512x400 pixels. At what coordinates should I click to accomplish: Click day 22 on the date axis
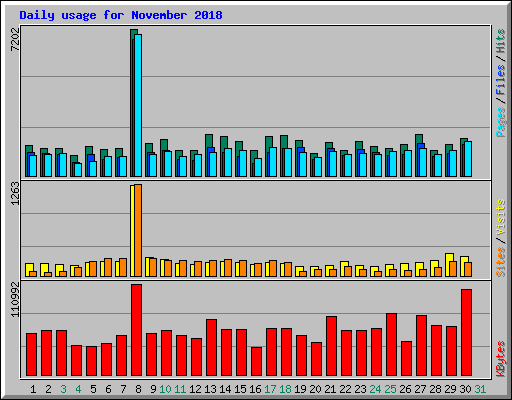345,389
